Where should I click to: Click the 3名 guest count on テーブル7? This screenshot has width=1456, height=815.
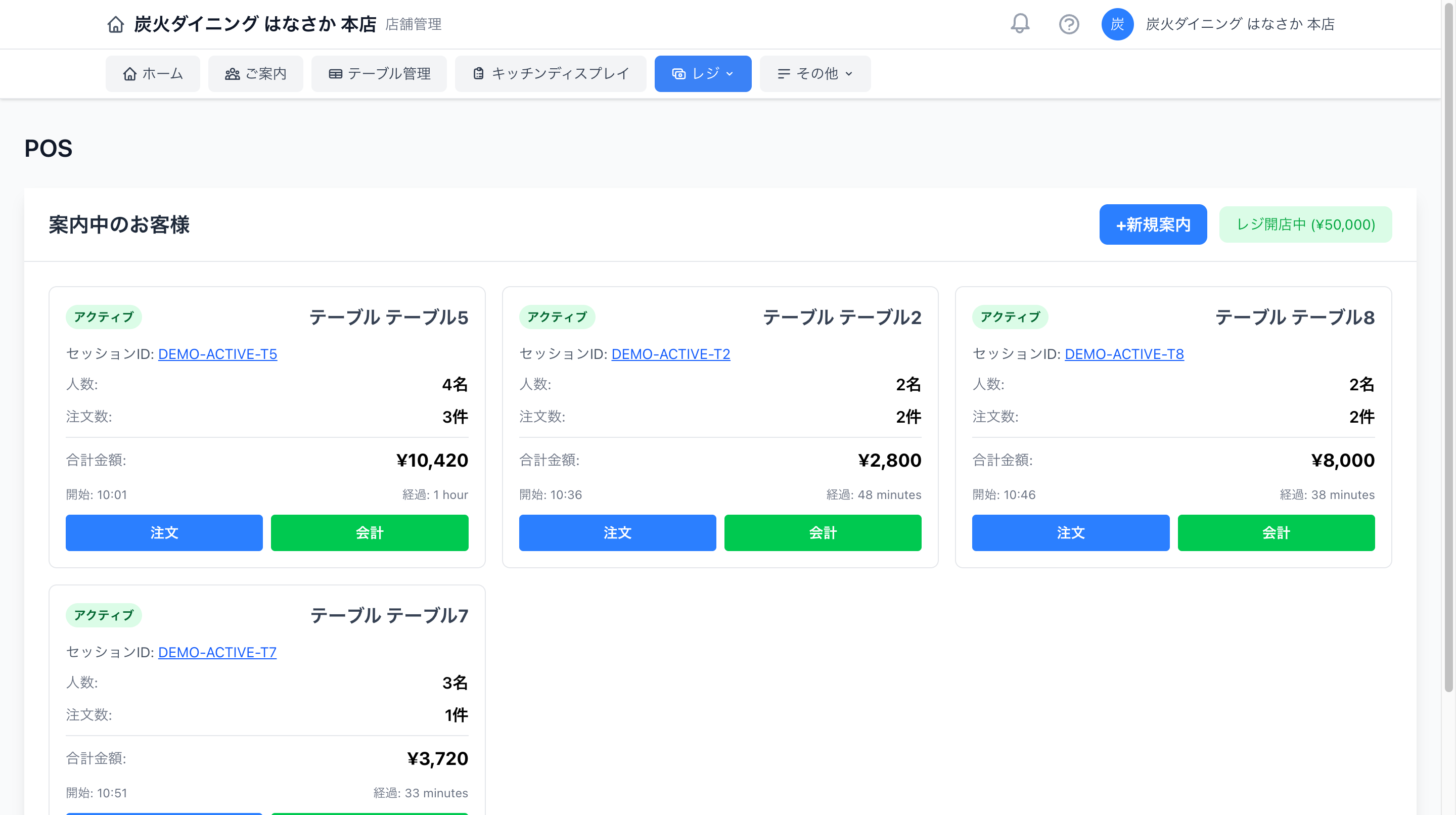pos(455,683)
